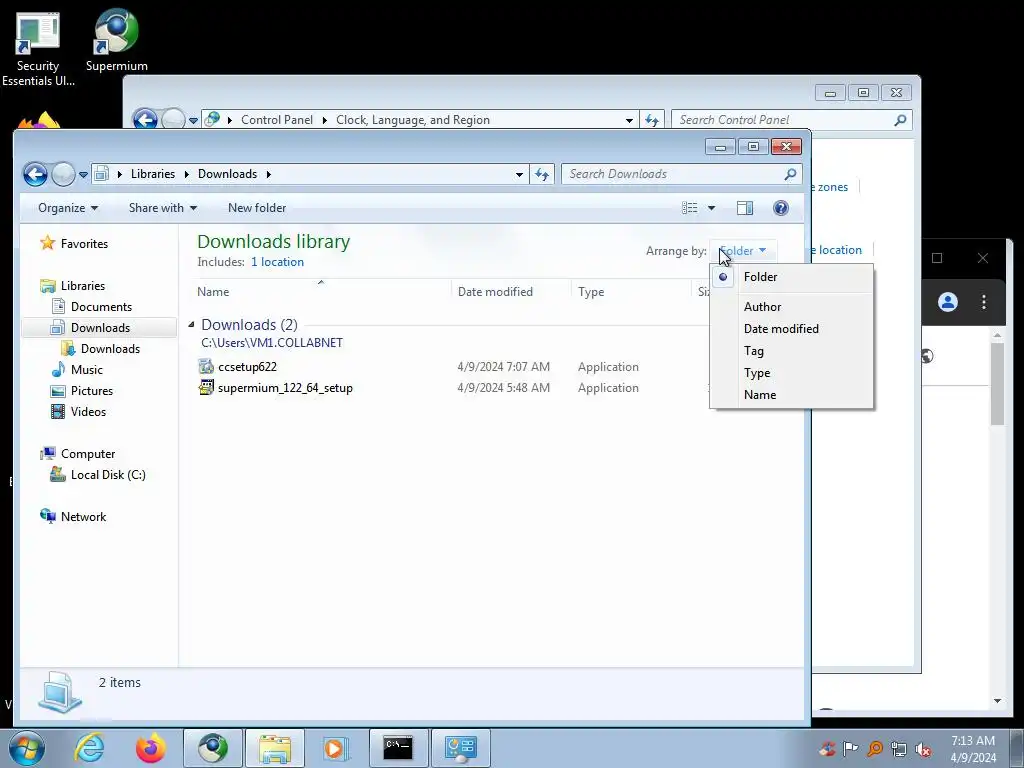Viewport: 1024px width, 768px height.
Task: Open recent pages arrow in Downloads window
Action: point(84,175)
